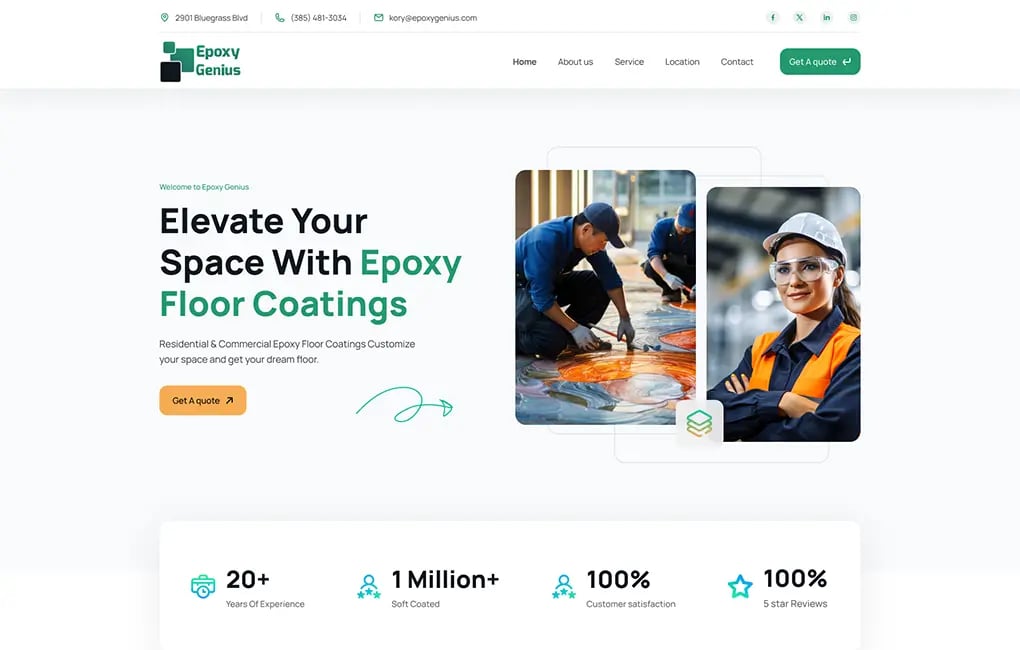Viewport: 1020px width, 650px height.
Task: Open the Contact page
Action: pos(737,62)
